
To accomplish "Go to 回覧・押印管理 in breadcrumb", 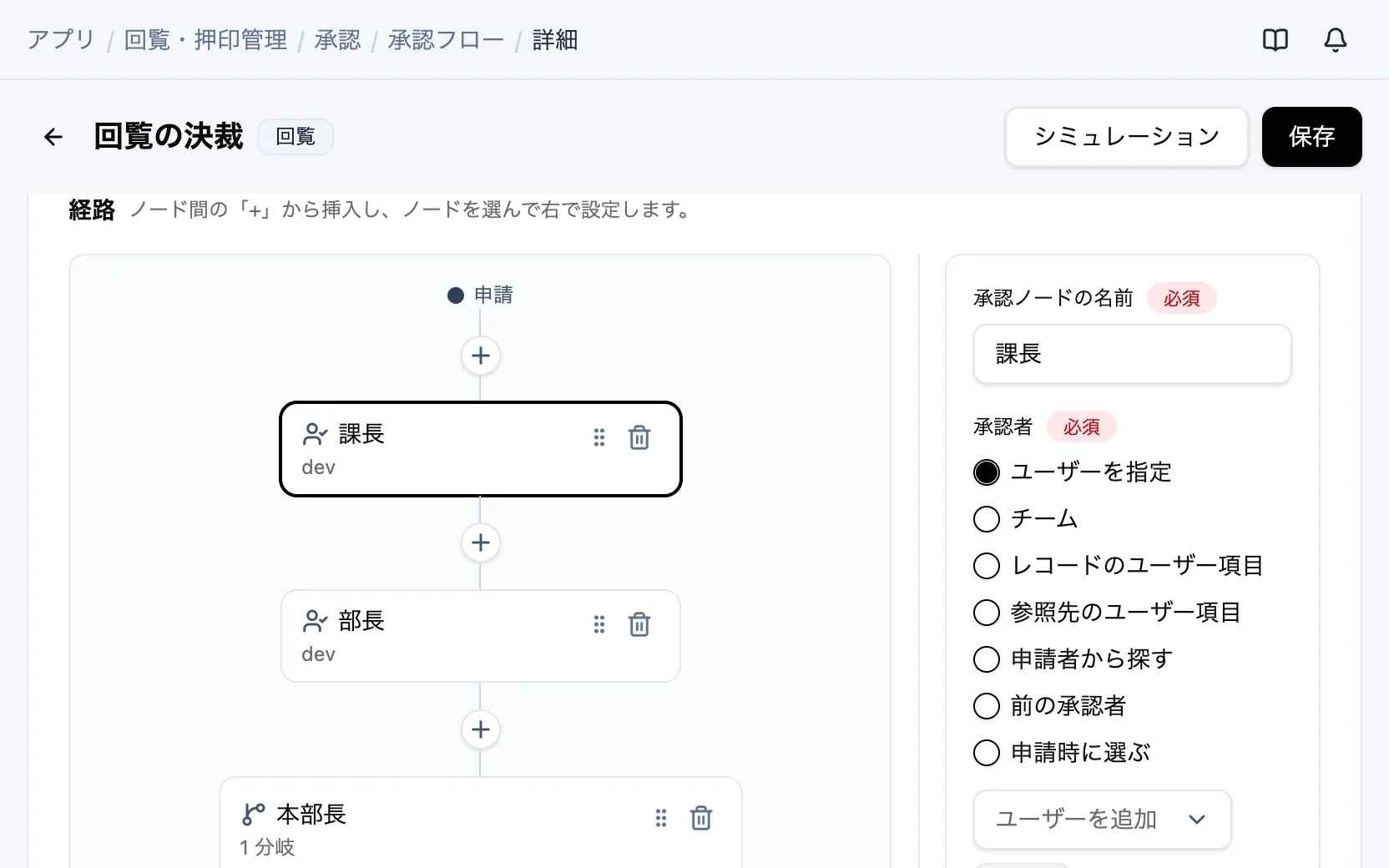I will click(x=205, y=40).
